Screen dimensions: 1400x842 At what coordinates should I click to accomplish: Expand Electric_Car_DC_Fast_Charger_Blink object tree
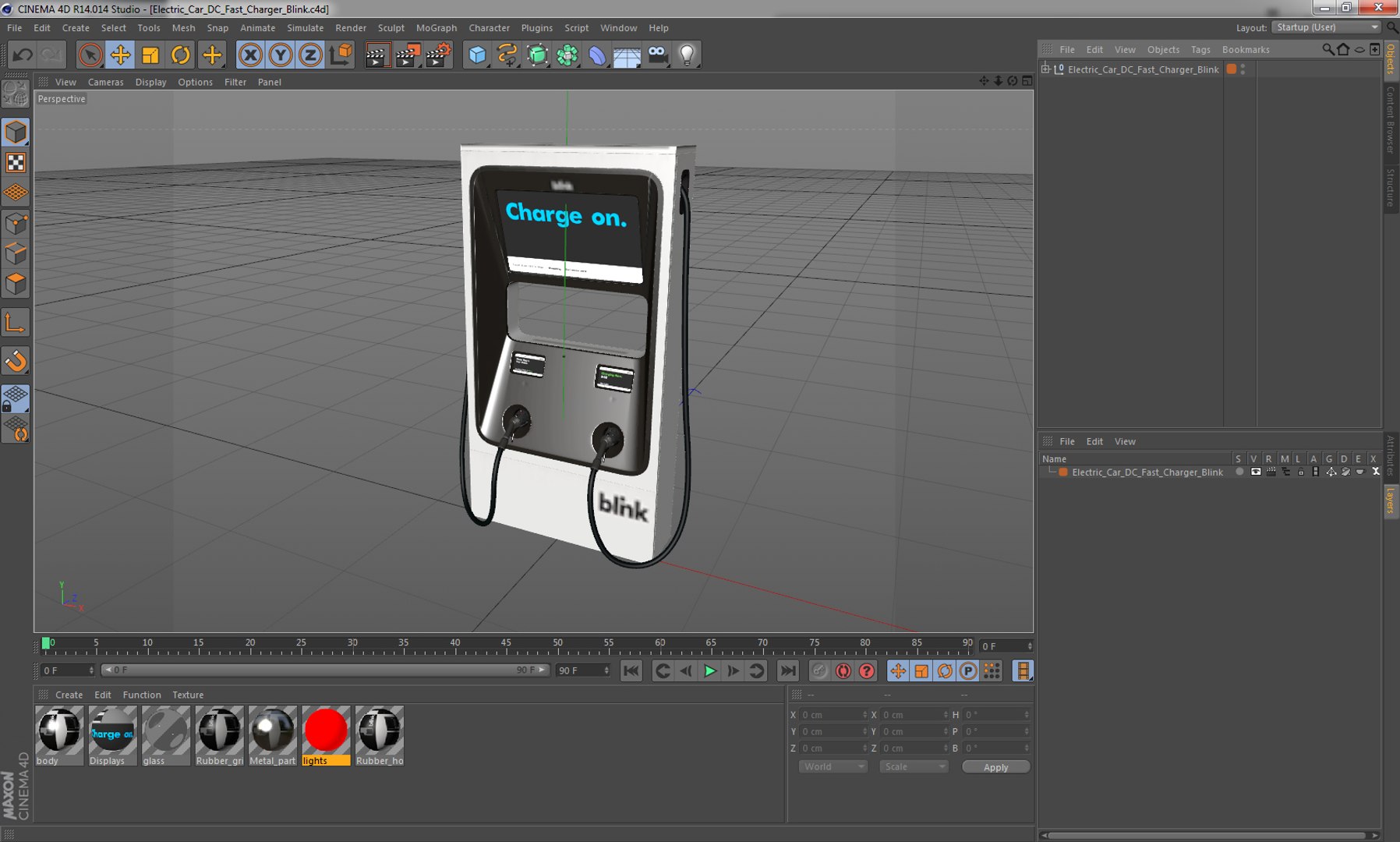pyautogui.click(x=1046, y=69)
